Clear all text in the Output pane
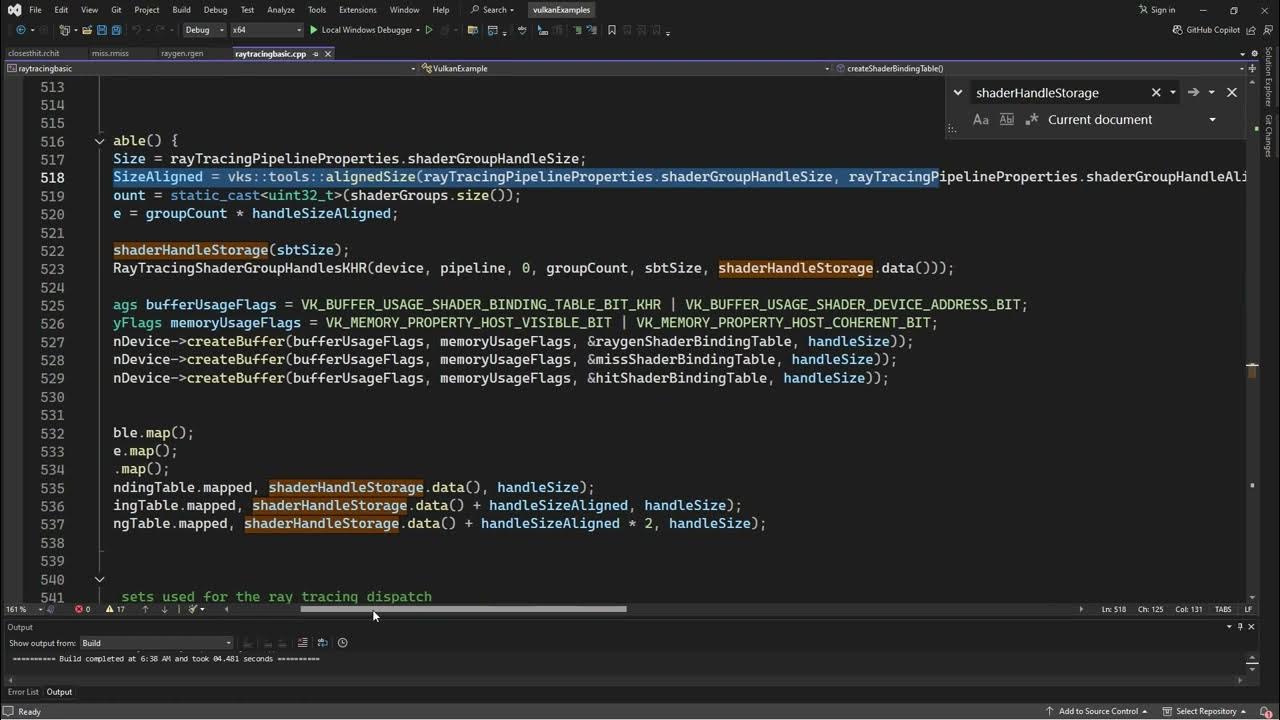The width and height of the screenshot is (1280, 720). coord(303,642)
